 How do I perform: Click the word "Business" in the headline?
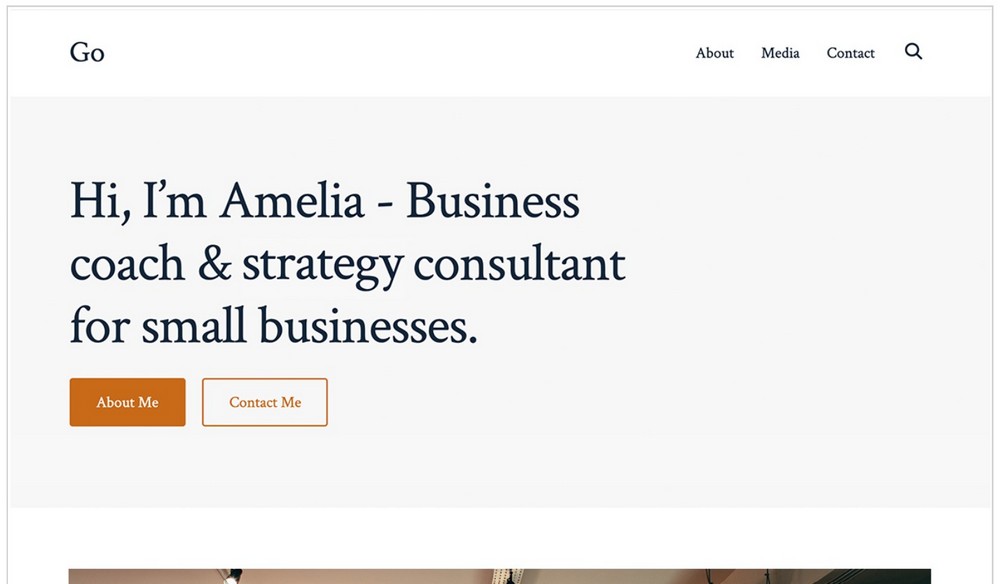[493, 201]
